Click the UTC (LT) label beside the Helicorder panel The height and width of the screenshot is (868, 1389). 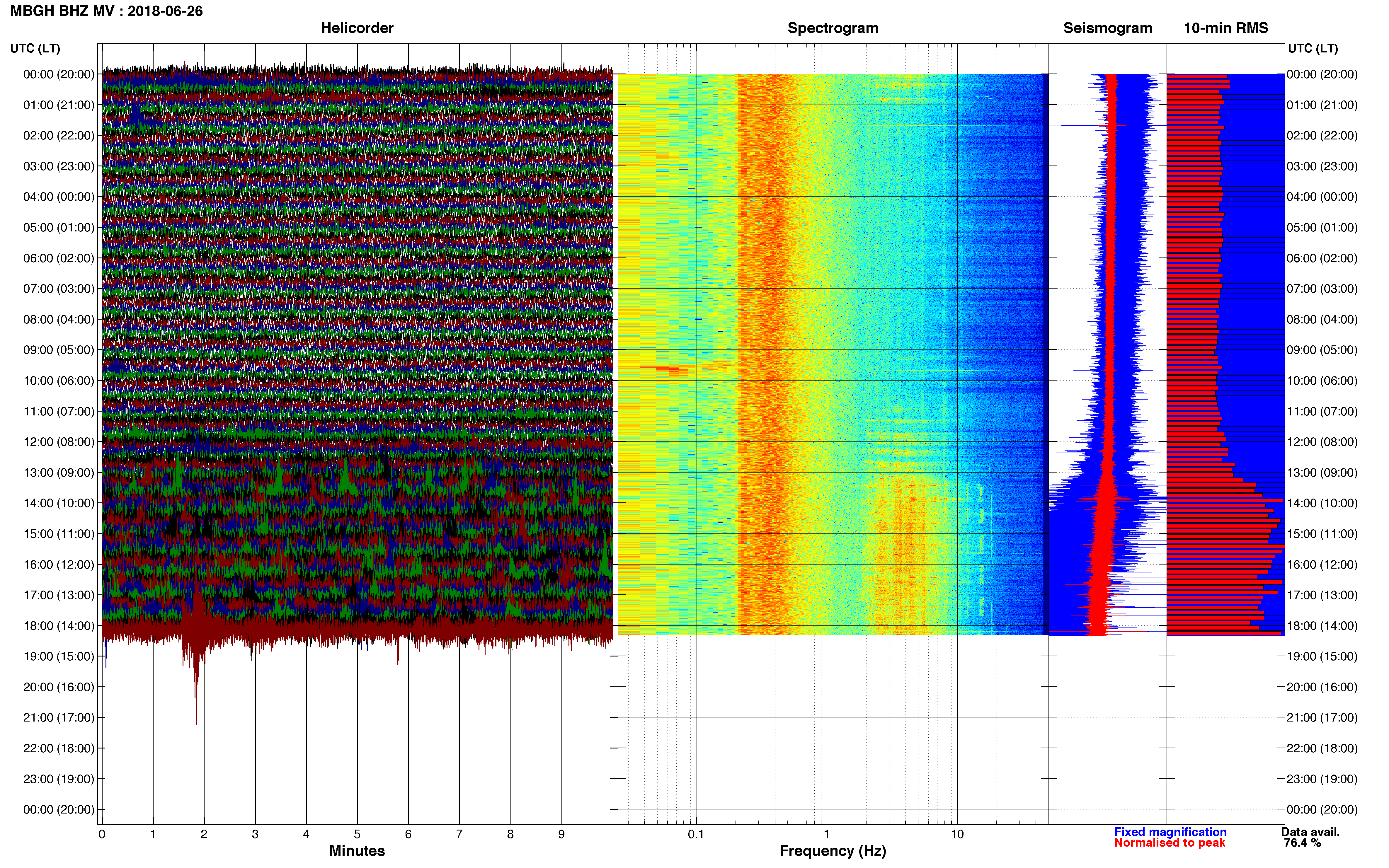click(35, 48)
